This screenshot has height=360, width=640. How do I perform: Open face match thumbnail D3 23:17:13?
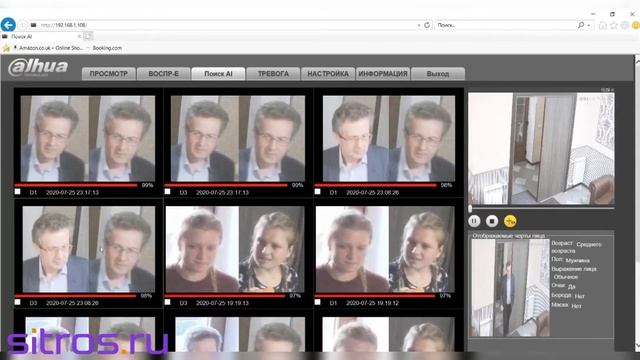[x=238, y=138]
